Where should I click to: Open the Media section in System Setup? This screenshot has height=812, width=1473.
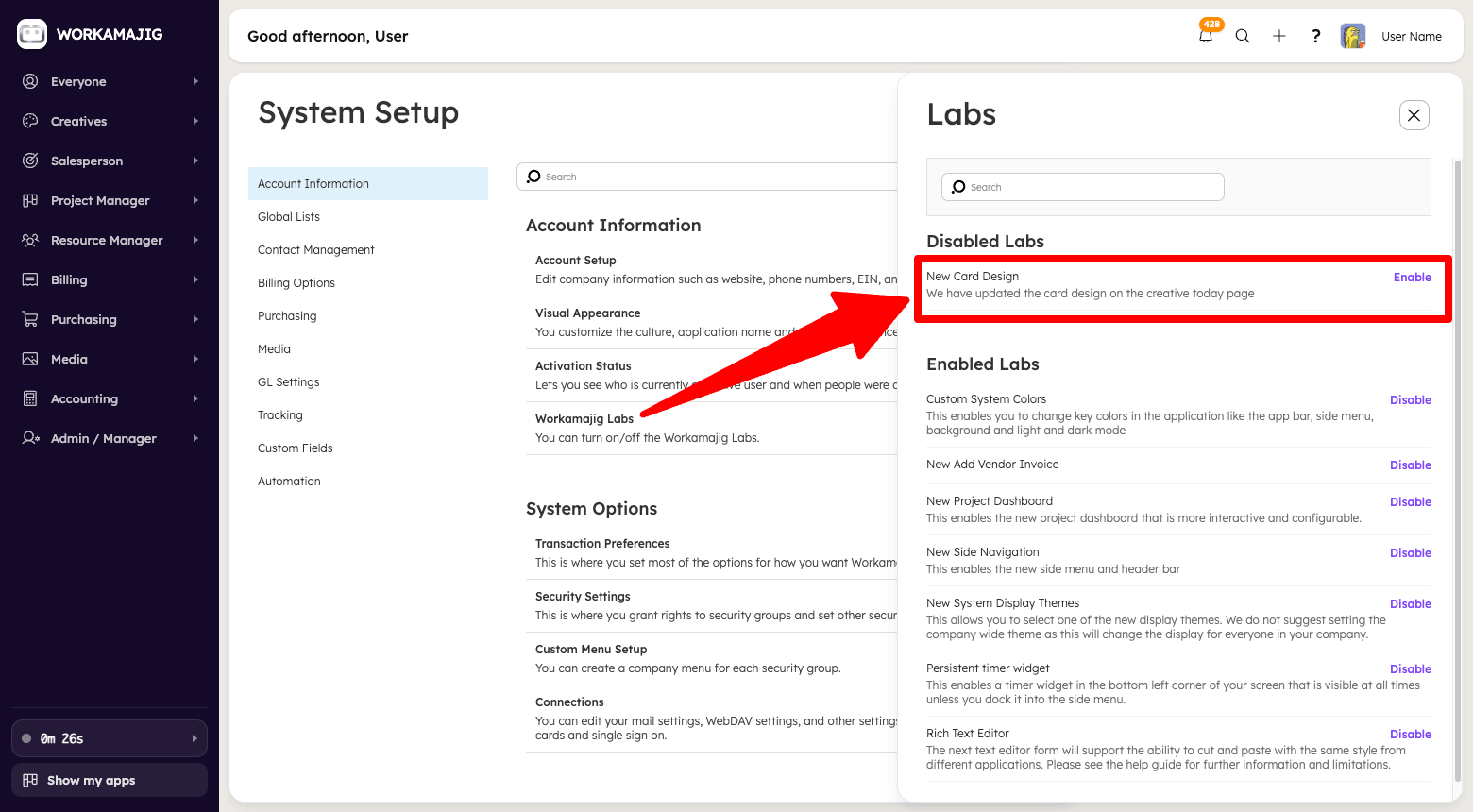274,348
